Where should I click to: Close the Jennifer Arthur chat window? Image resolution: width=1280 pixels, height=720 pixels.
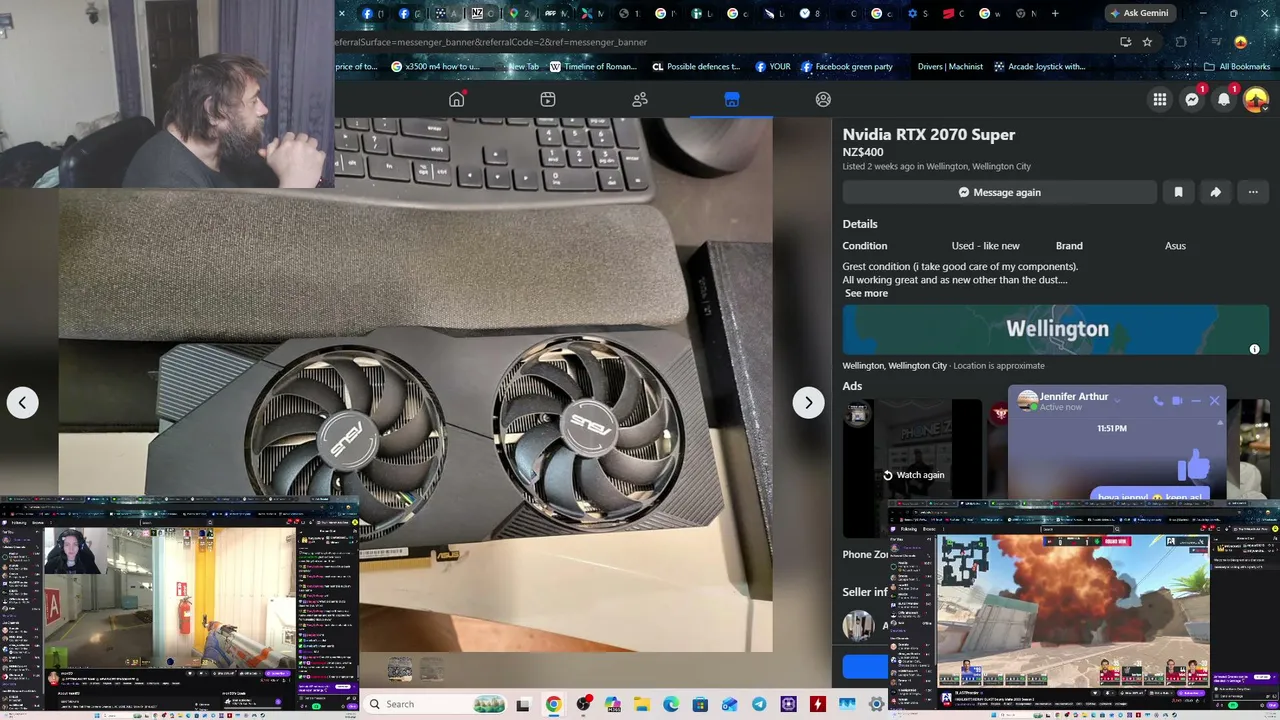coord(1215,401)
